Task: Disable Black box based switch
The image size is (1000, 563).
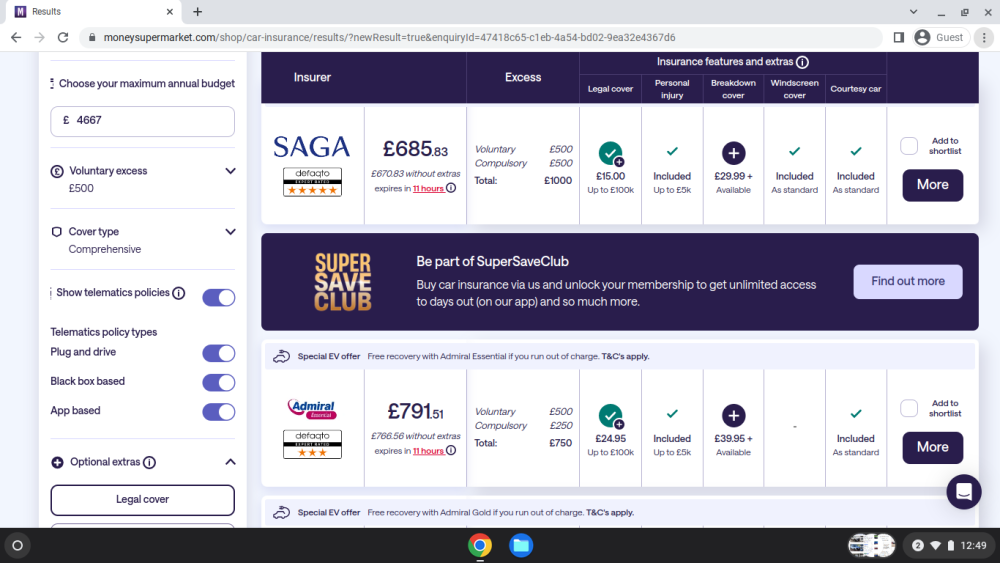Action: click(x=219, y=382)
